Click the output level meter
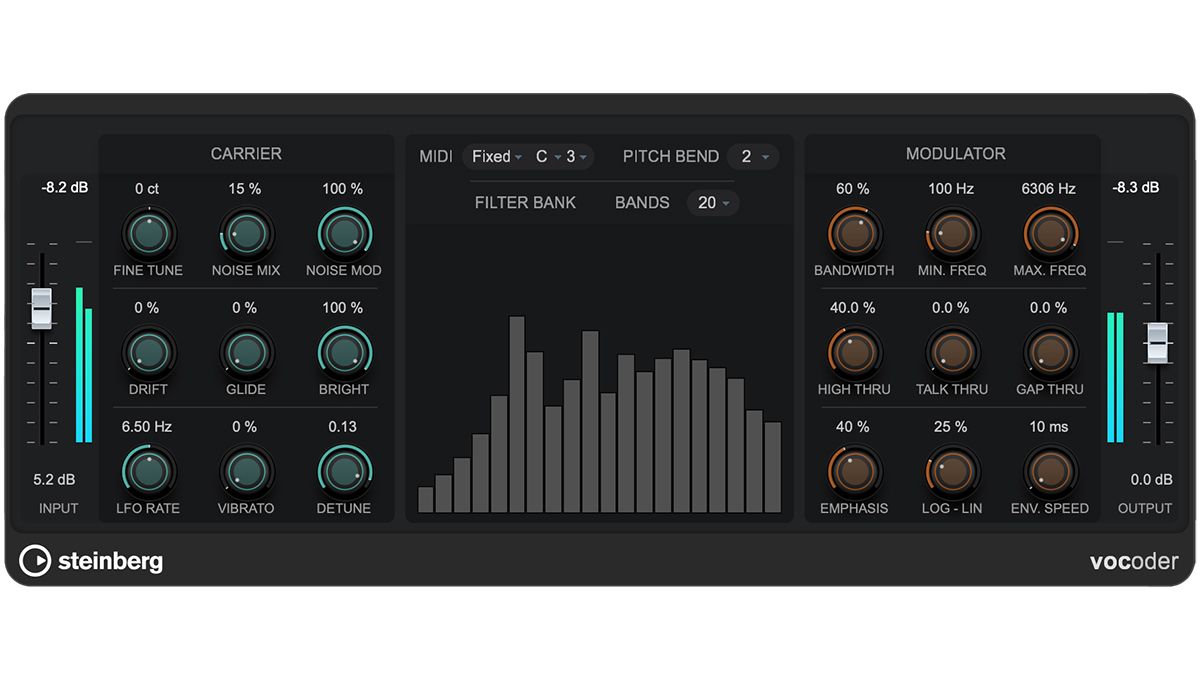 [x=1115, y=377]
